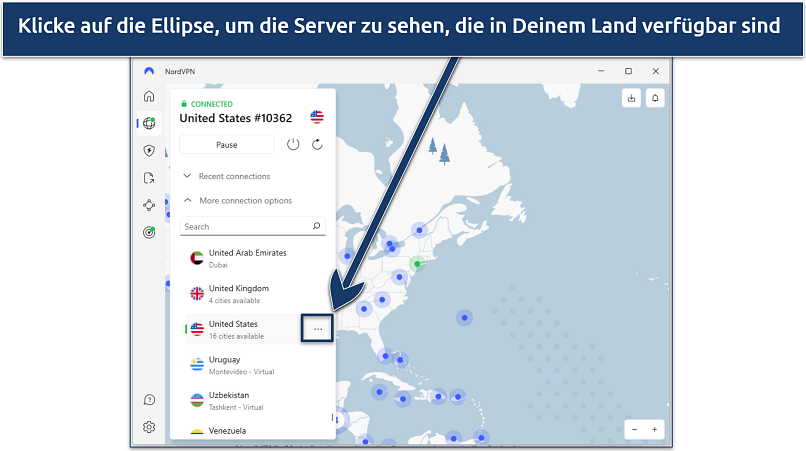
Task: Click the notifications bell icon
Action: coord(657,98)
